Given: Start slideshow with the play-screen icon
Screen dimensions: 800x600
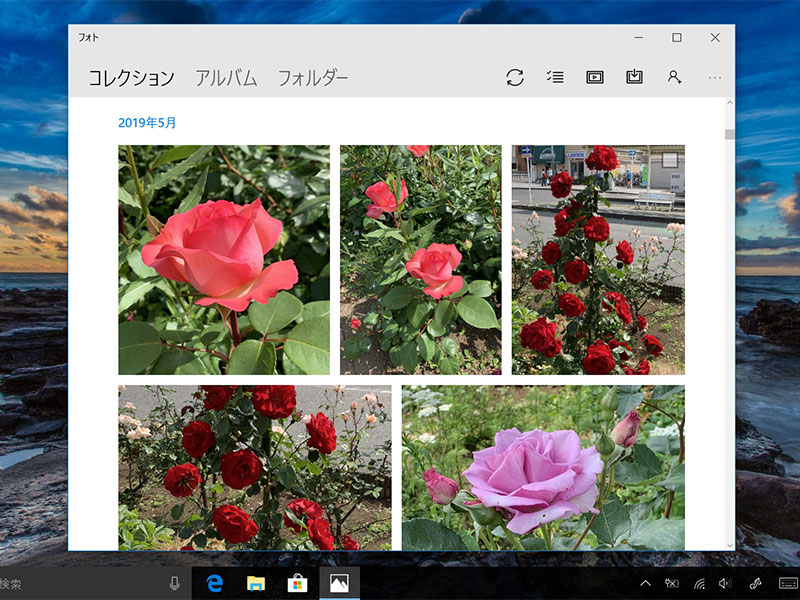Looking at the screenshot, I should tap(595, 78).
